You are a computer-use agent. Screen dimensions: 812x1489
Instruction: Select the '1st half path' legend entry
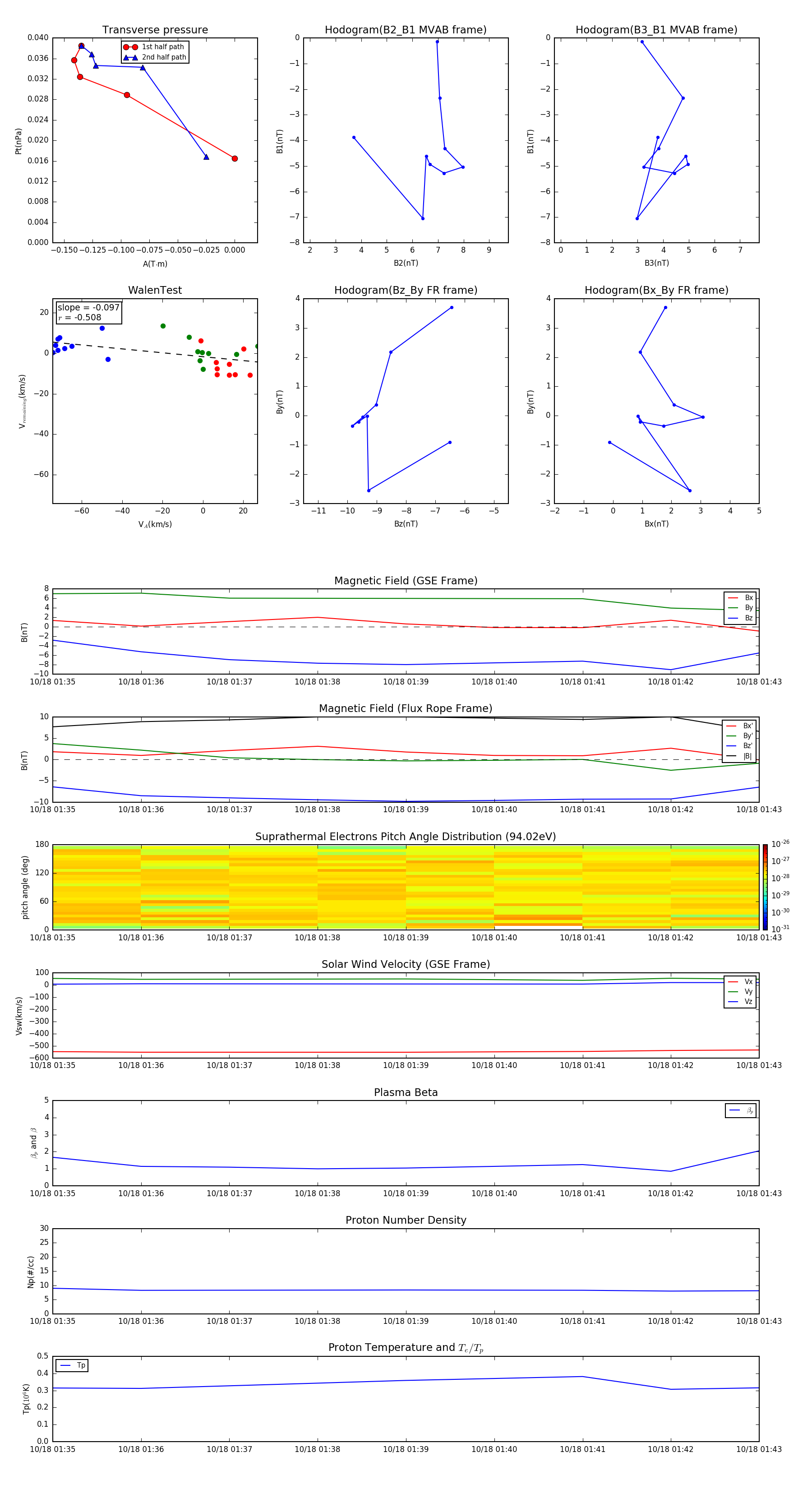click(x=154, y=47)
